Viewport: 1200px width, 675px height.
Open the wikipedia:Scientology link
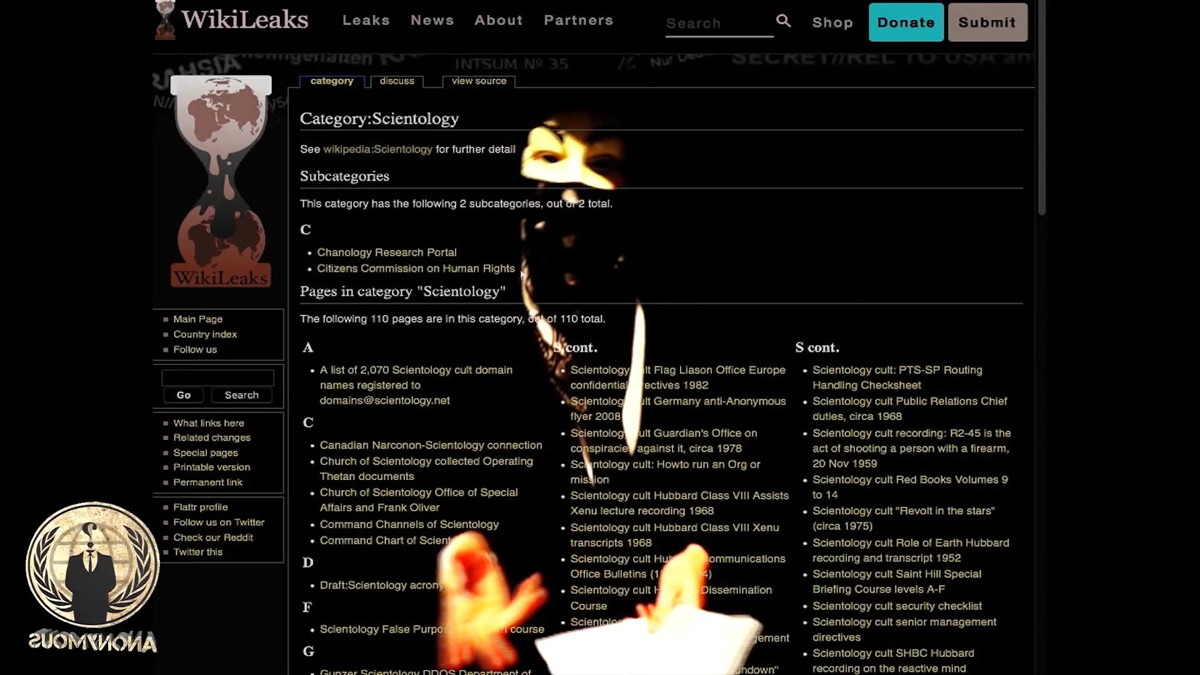(x=378, y=149)
